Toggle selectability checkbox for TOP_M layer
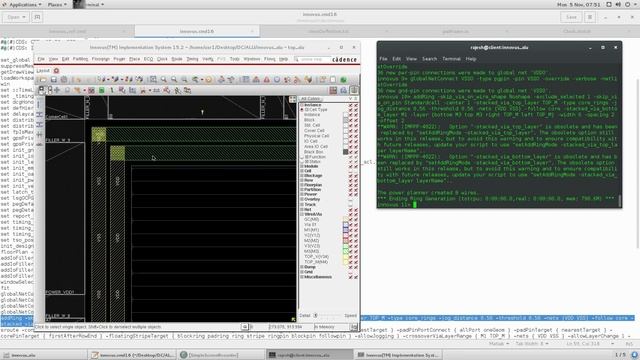 tap(356, 262)
